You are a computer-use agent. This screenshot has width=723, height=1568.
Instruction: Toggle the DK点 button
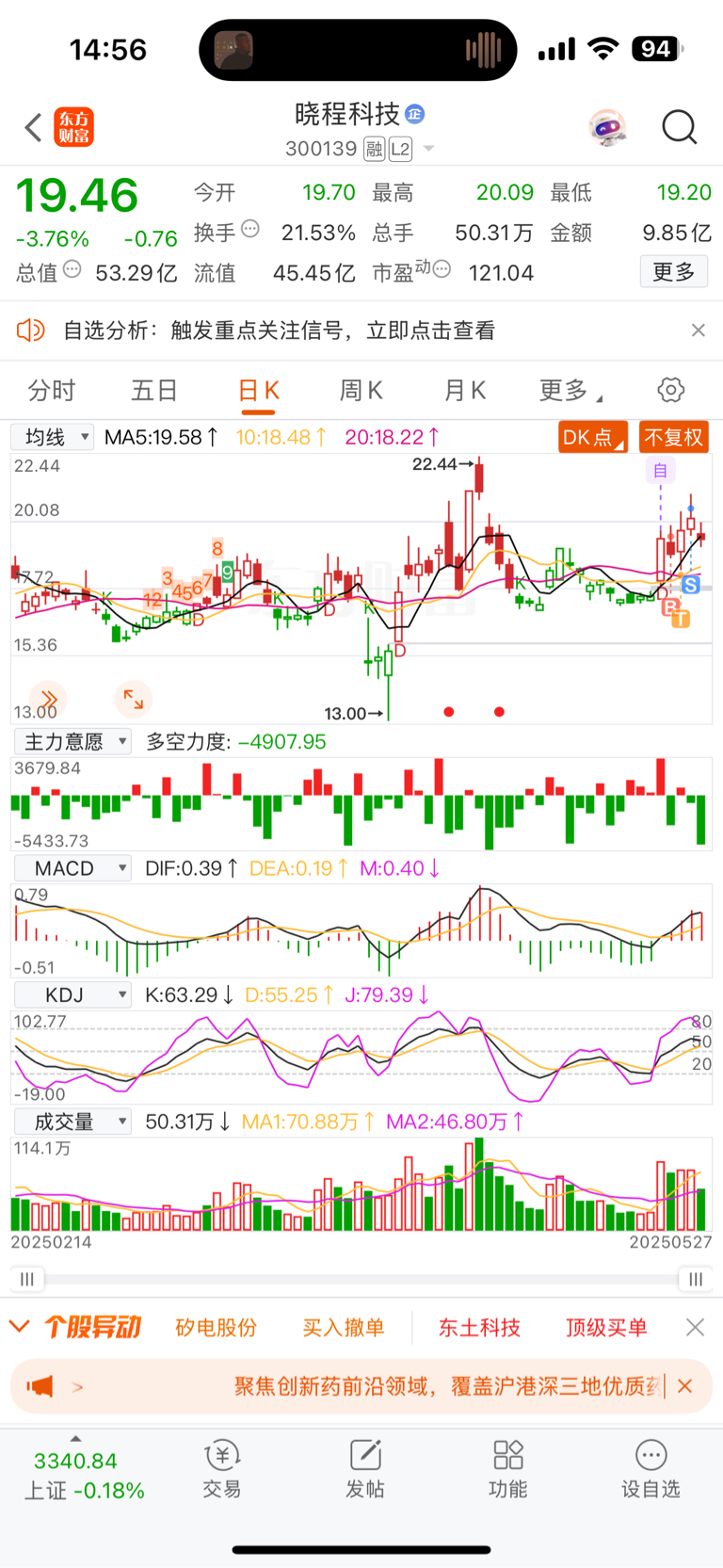coord(593,437)
